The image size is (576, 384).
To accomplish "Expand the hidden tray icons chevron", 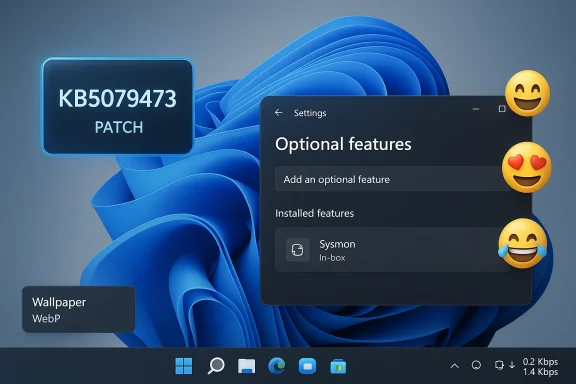I will tap(454, 366).
